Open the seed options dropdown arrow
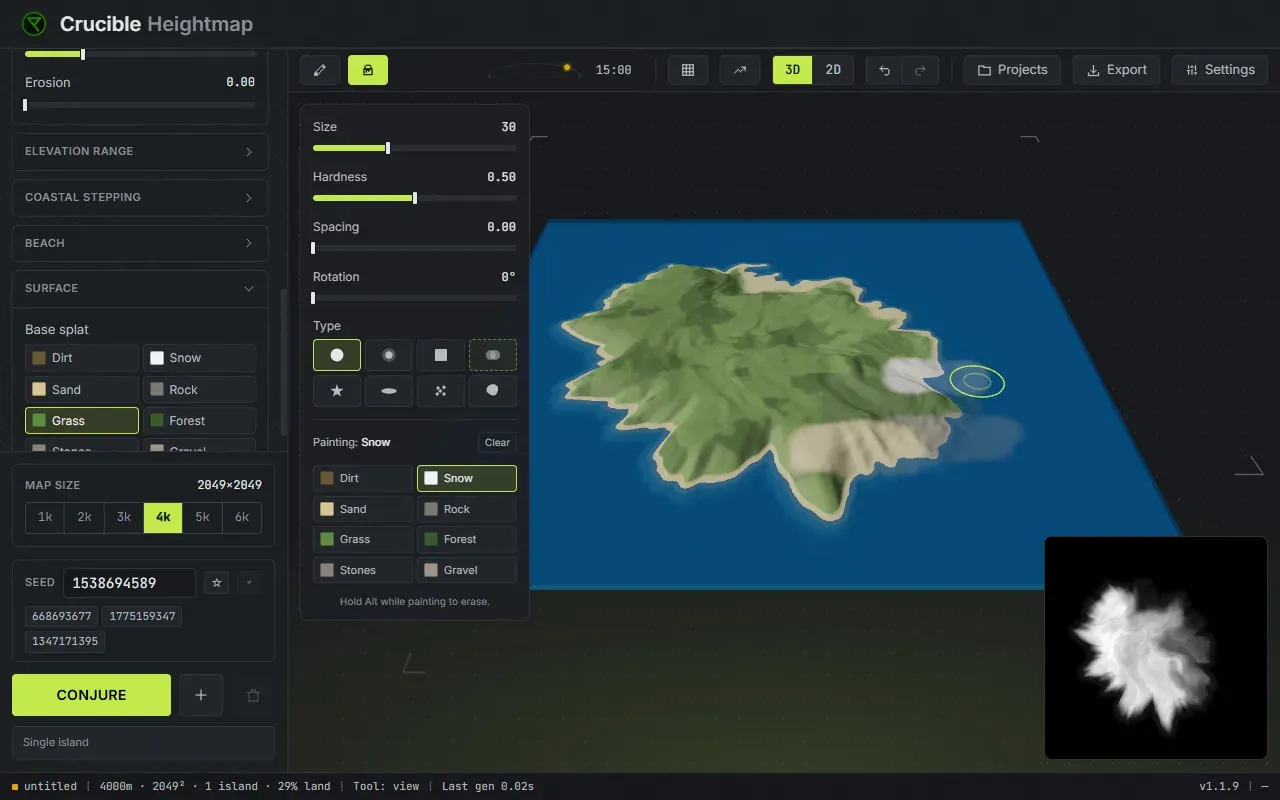Screen dimensions: 1280x800 tap(249, 582)
